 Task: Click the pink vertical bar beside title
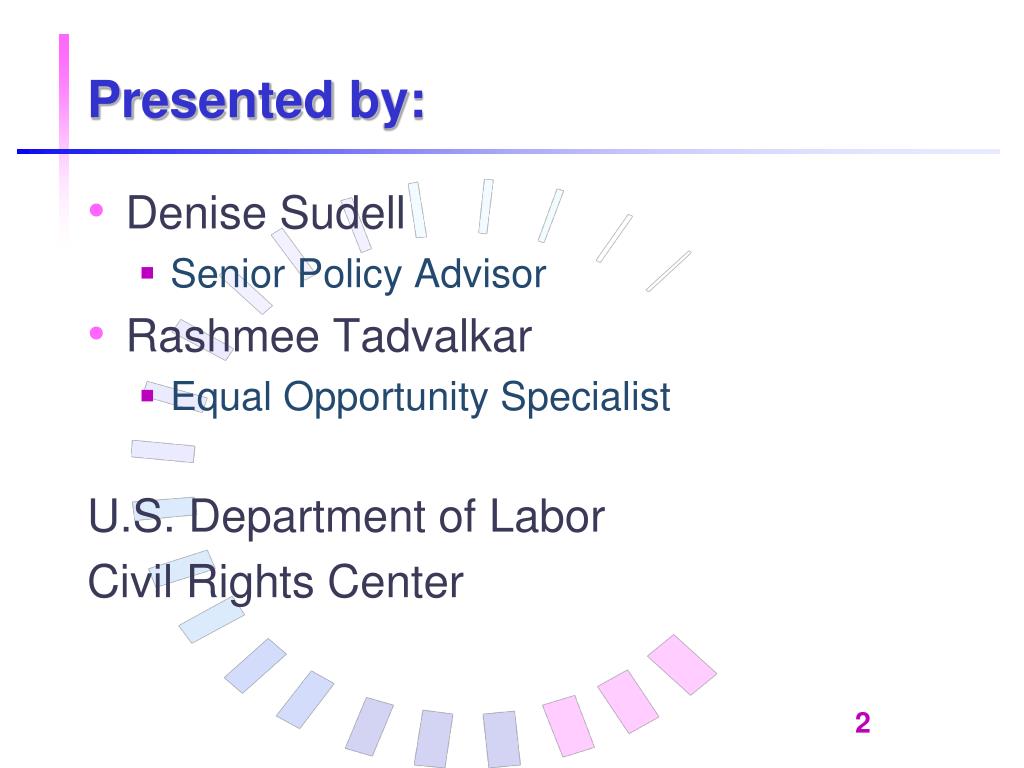pos(64,131)
